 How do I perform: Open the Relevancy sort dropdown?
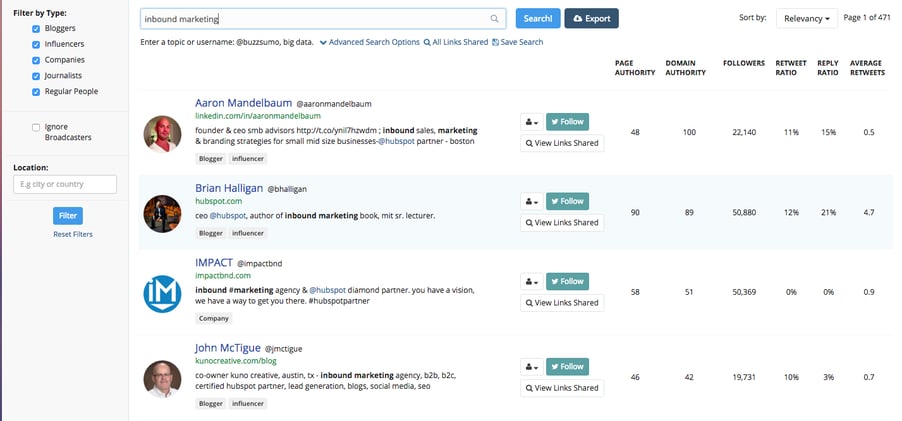807,18
